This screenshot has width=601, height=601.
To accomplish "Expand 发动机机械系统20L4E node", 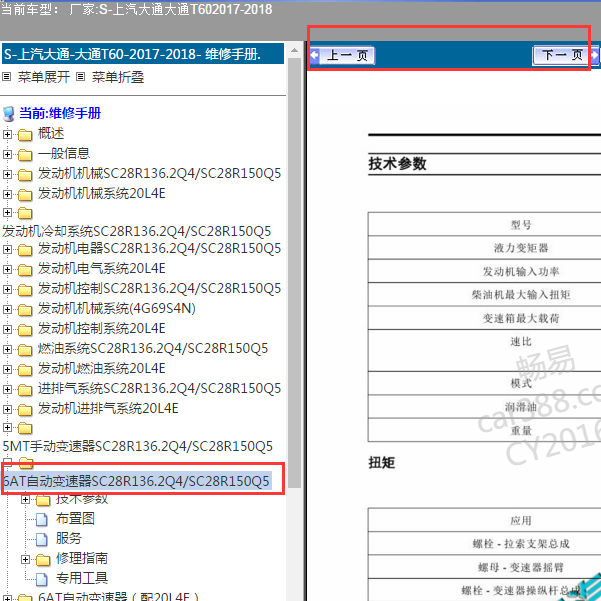I will point(7,194).
